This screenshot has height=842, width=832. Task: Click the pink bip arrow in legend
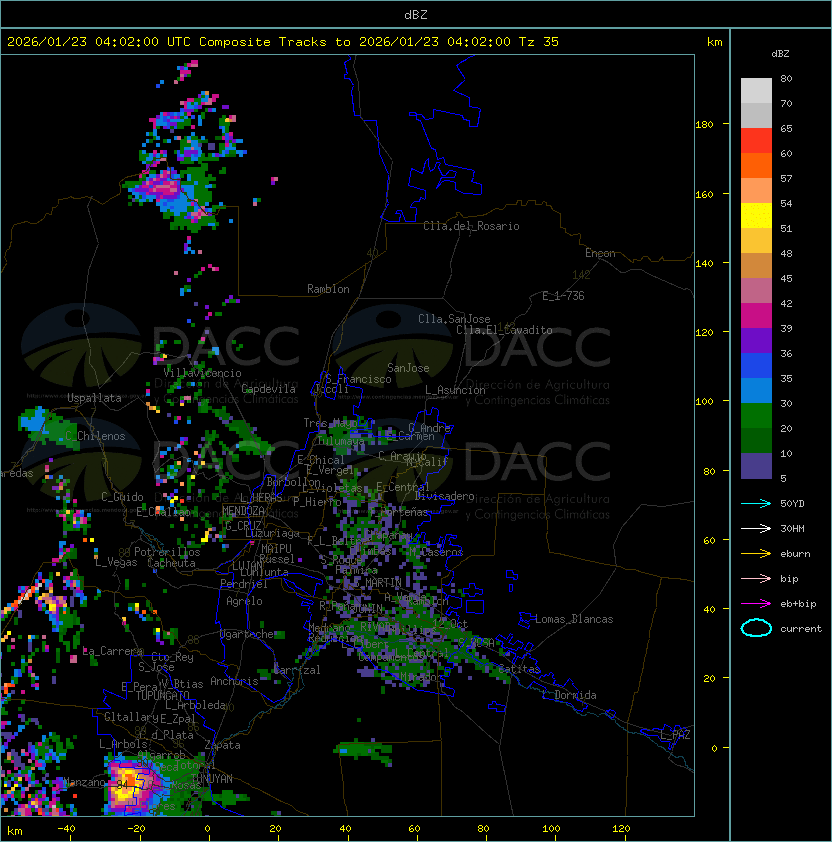click(x=756, y=578)
